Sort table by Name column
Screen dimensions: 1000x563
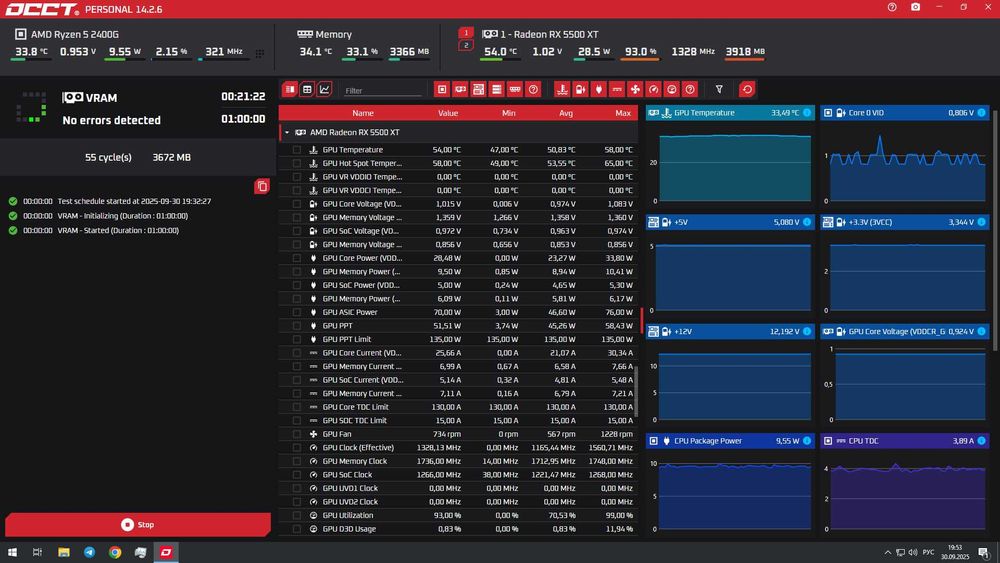pos(363,113)
